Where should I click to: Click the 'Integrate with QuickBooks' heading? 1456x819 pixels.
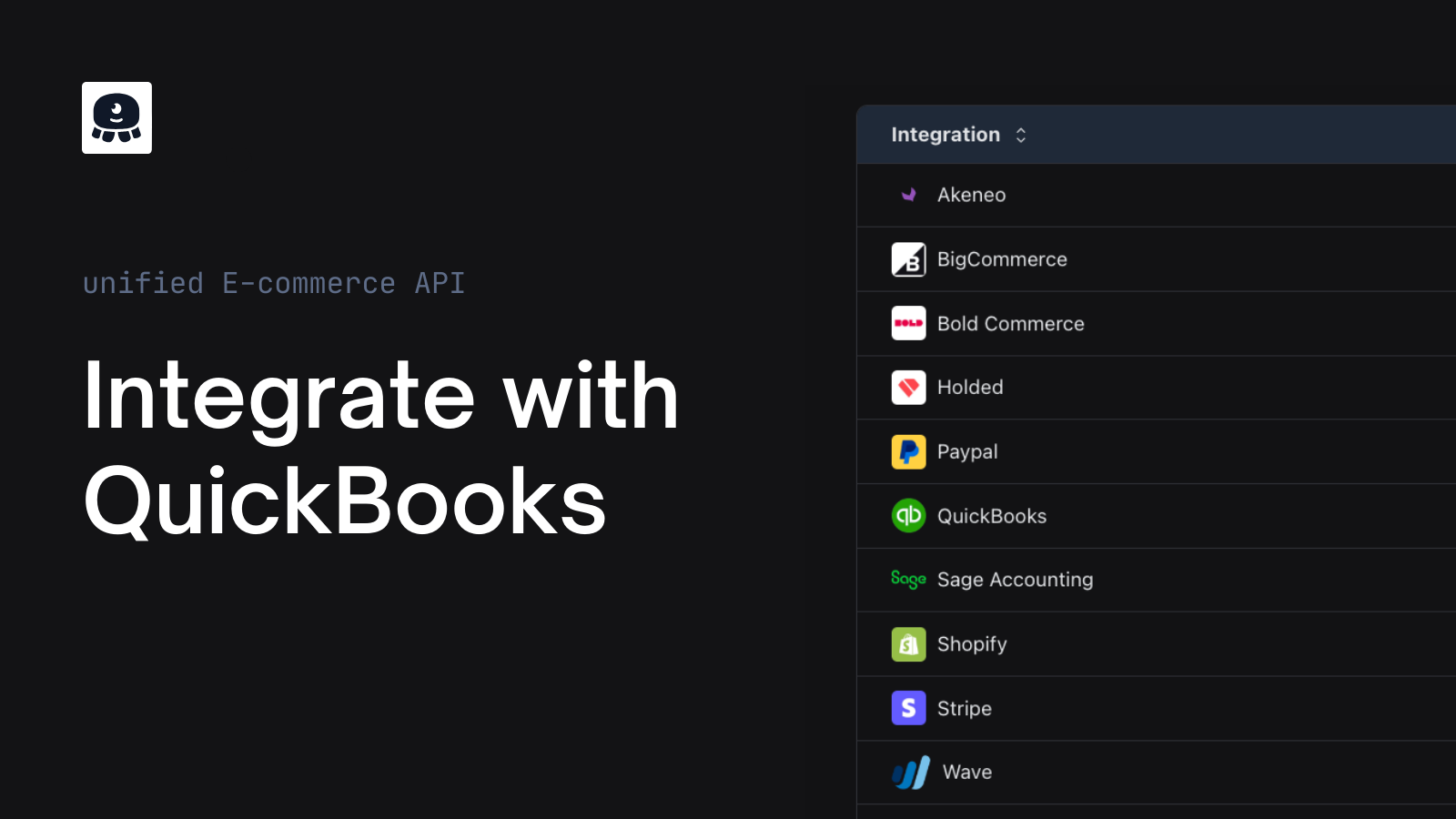[x=380, y=446]
